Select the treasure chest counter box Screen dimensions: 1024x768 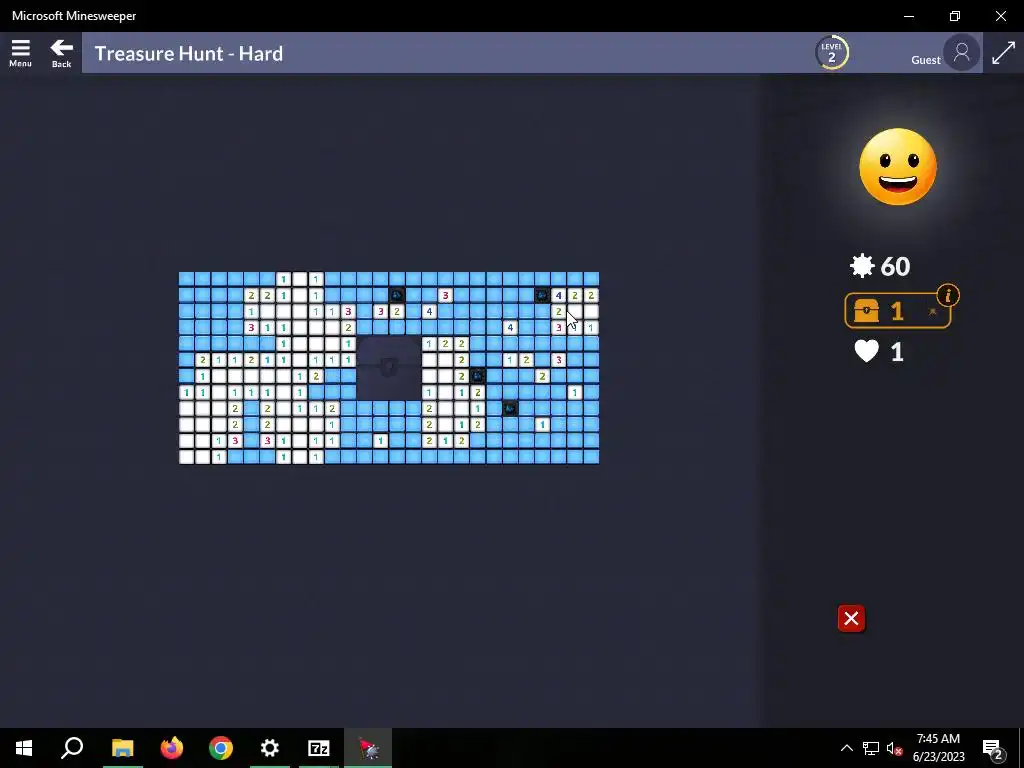coord(897,311)
